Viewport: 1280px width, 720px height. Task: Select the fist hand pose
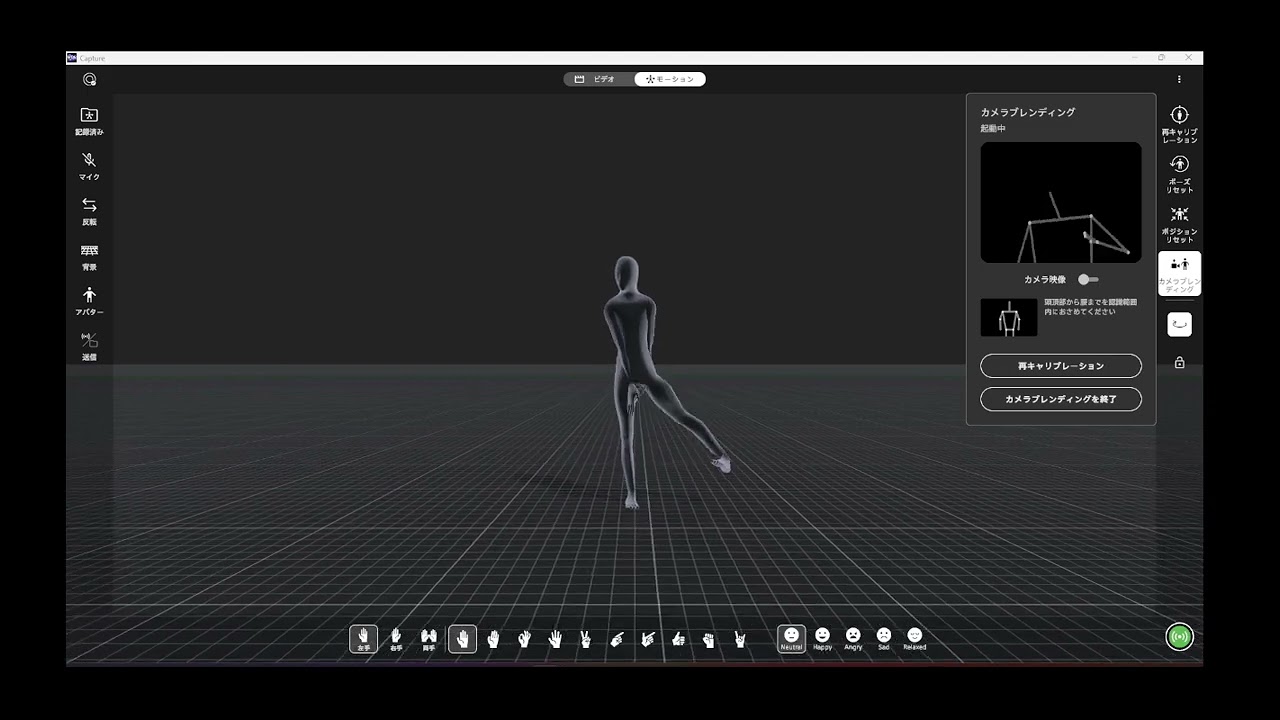(709, 639)
